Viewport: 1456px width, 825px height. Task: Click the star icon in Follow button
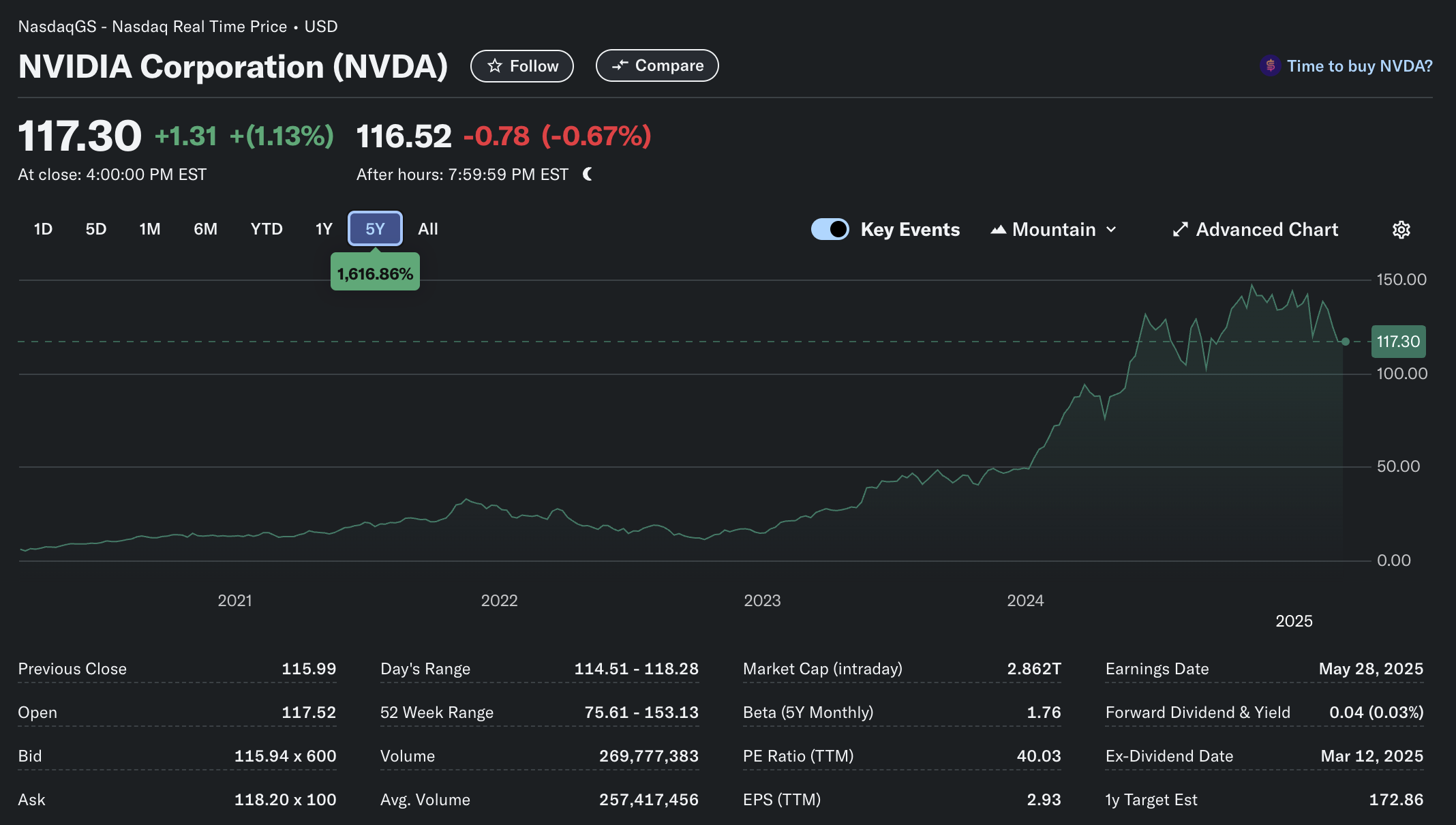coord(495,66)
